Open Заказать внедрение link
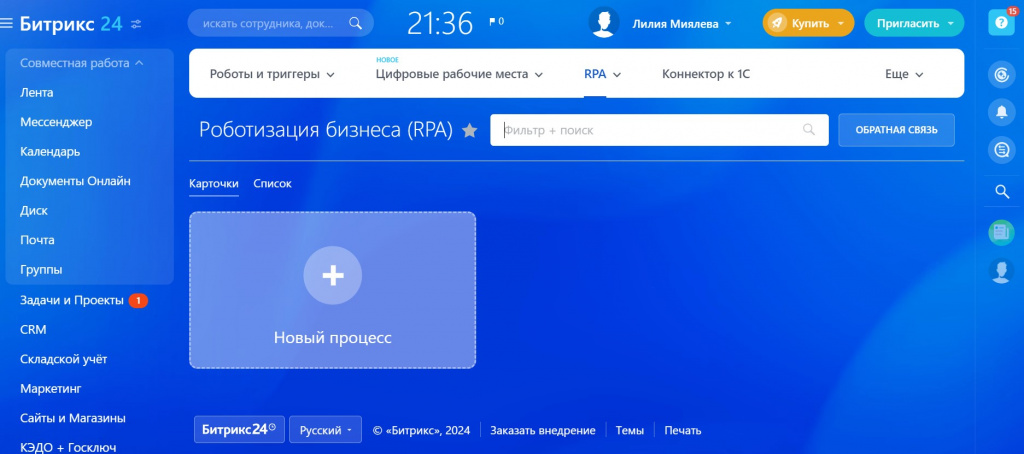 coord(543,430)
